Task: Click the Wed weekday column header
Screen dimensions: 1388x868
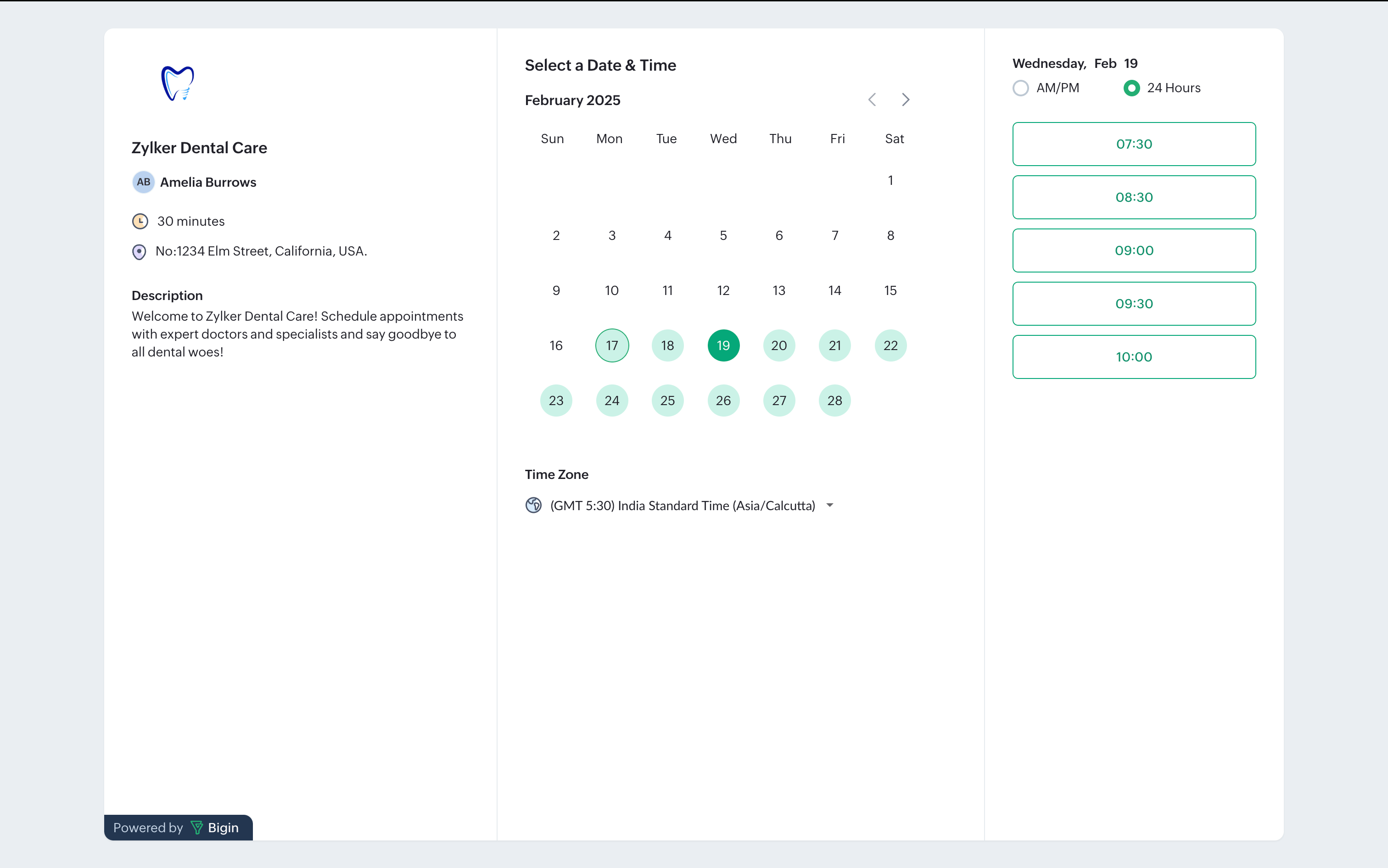Action: point(723,139)
